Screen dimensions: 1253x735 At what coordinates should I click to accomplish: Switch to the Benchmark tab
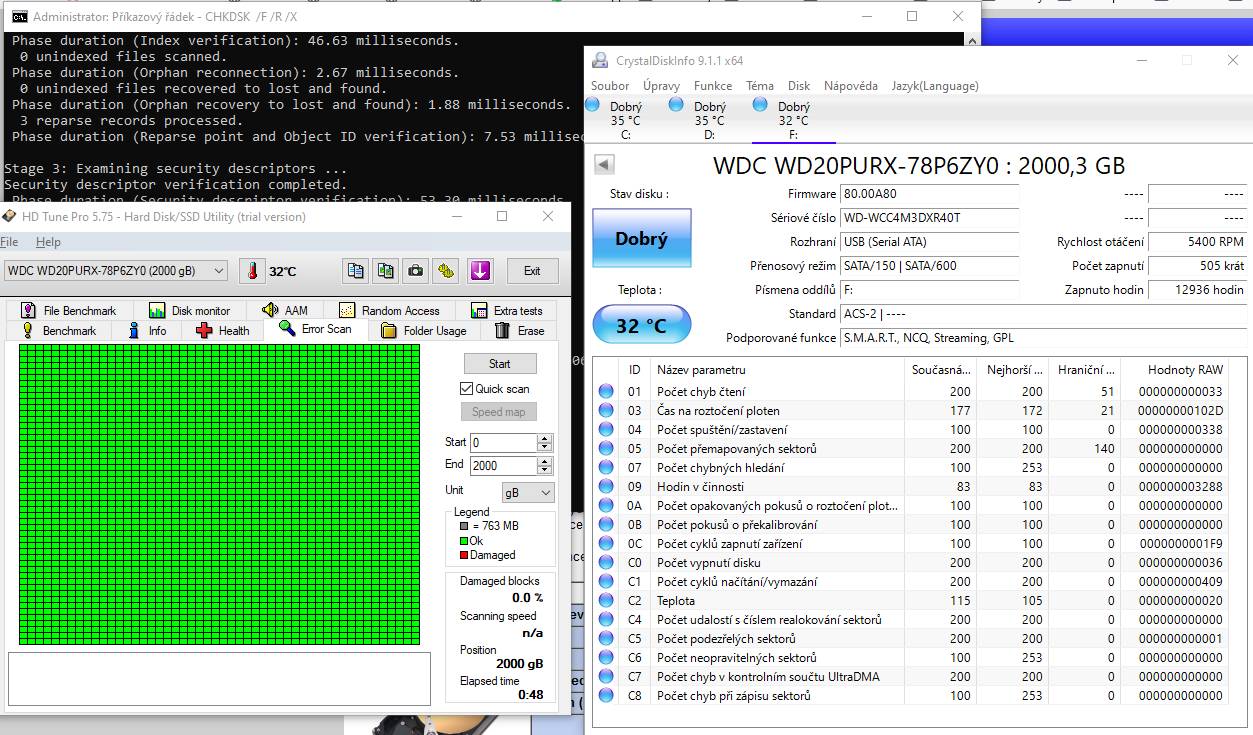[x=59, y=331]
